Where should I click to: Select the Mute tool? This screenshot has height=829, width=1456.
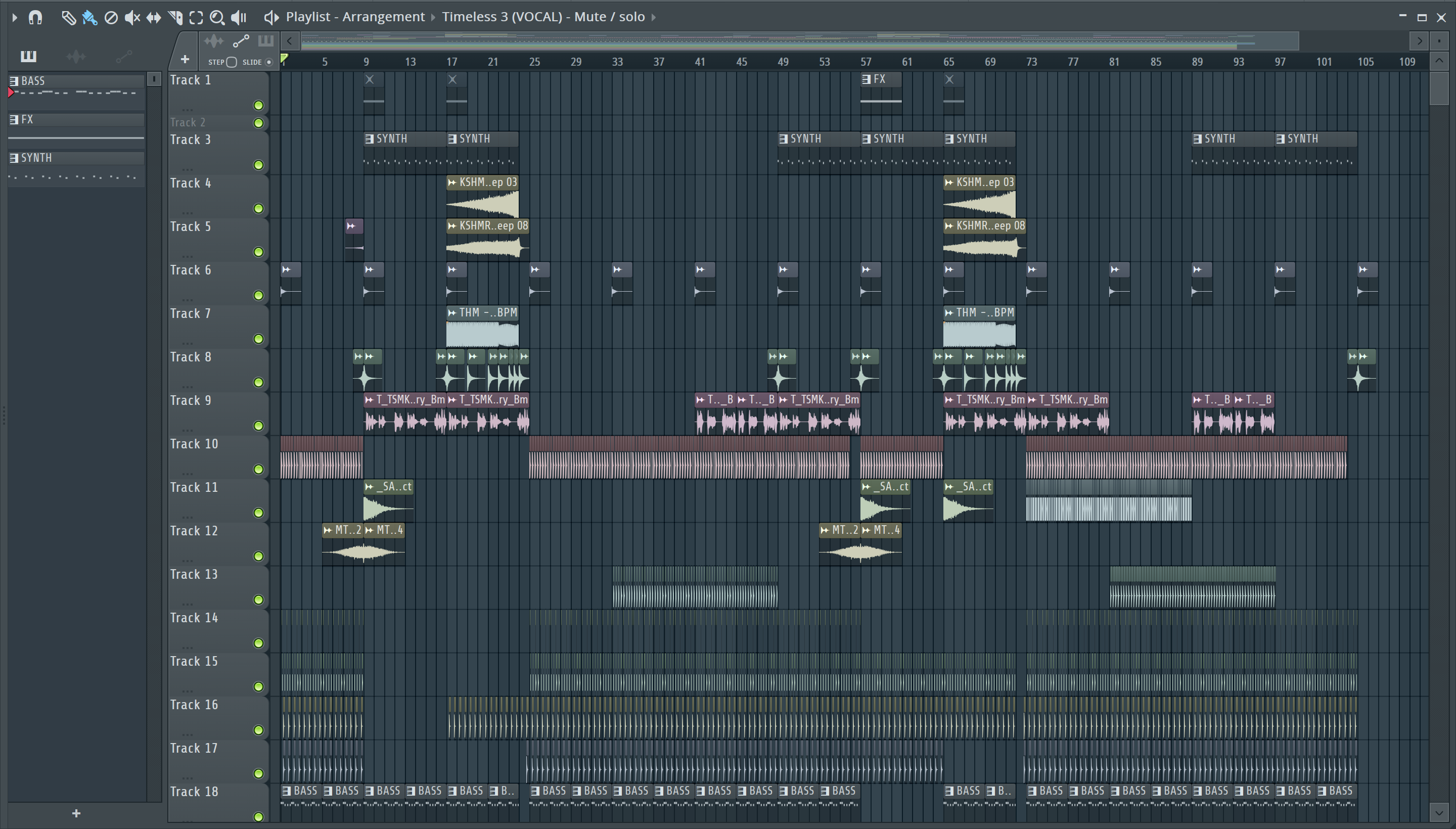coord(132,18)
